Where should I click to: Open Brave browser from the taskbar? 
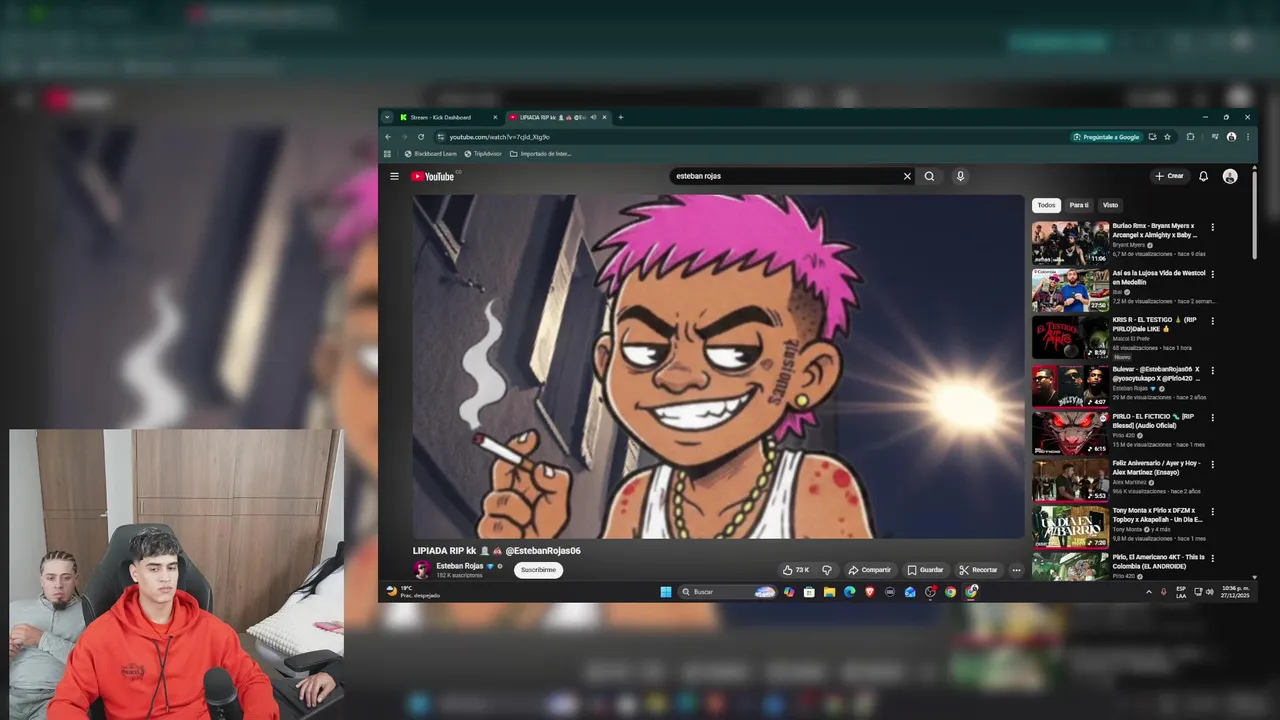click(869, 592)
